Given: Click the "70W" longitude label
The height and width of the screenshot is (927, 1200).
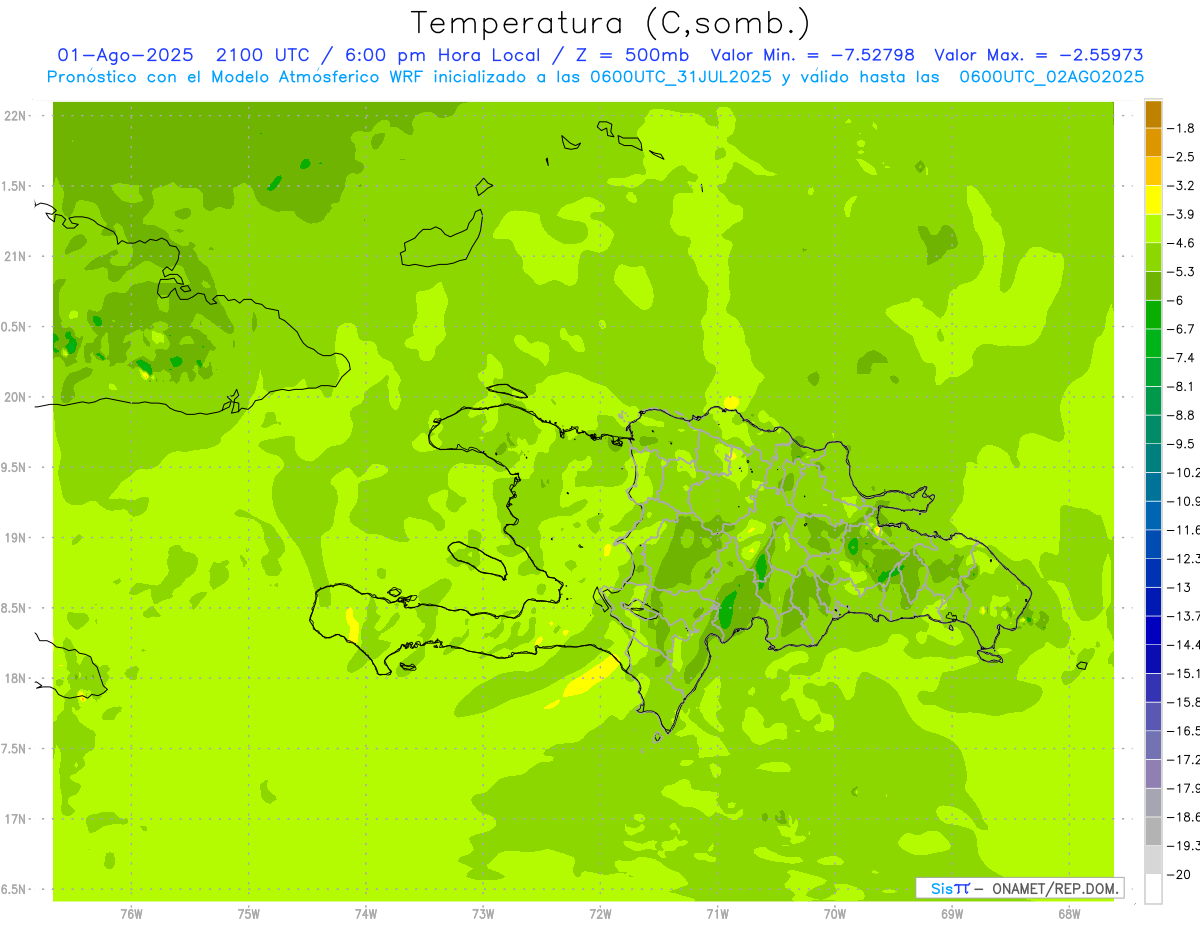Looking at the screenshot, I should 835,914.
